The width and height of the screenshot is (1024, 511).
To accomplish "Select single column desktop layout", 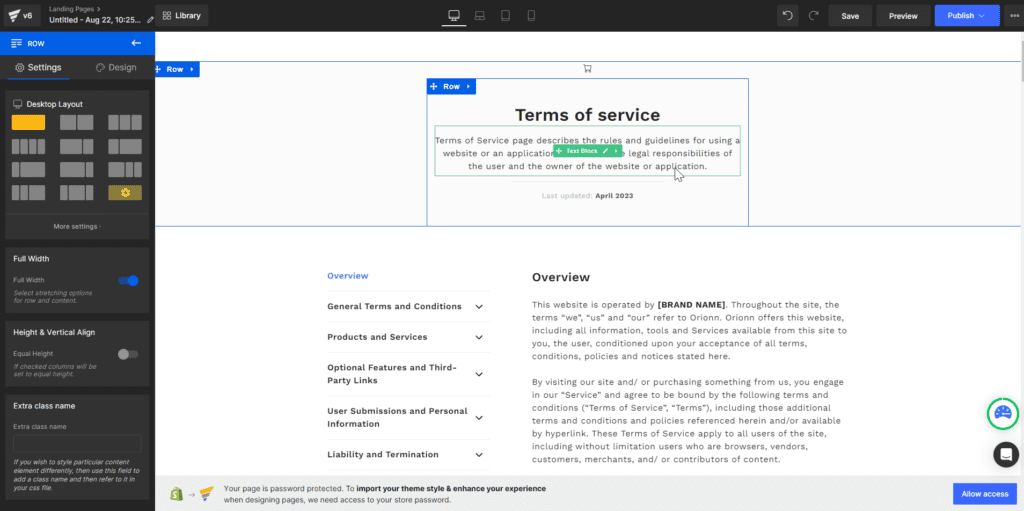I will click(x=28, y=122).
